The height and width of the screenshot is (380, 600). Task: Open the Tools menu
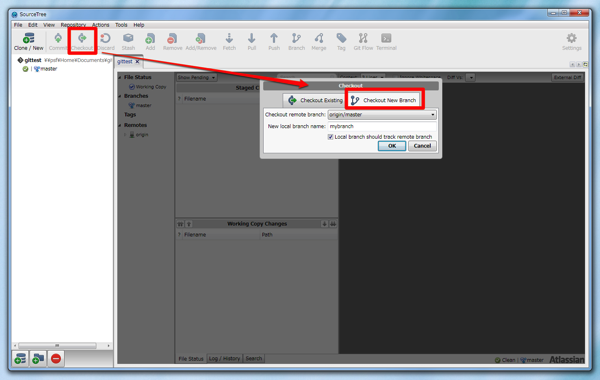click(x=121, y=25)
